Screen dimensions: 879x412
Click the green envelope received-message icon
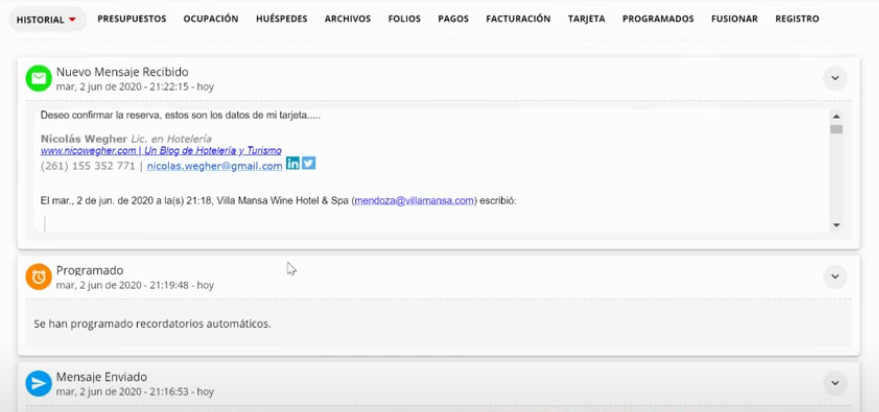coord(39,78)
